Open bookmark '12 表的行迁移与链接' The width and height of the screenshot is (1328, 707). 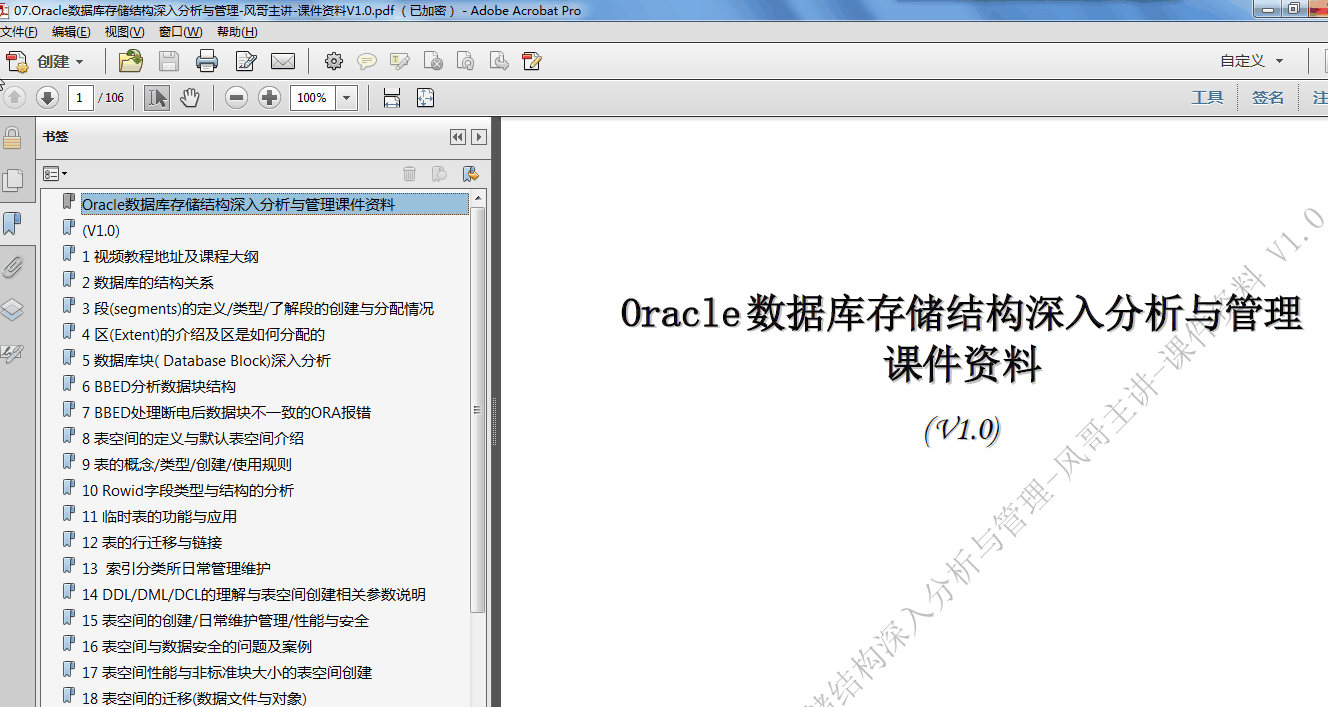tap(151, 542)
